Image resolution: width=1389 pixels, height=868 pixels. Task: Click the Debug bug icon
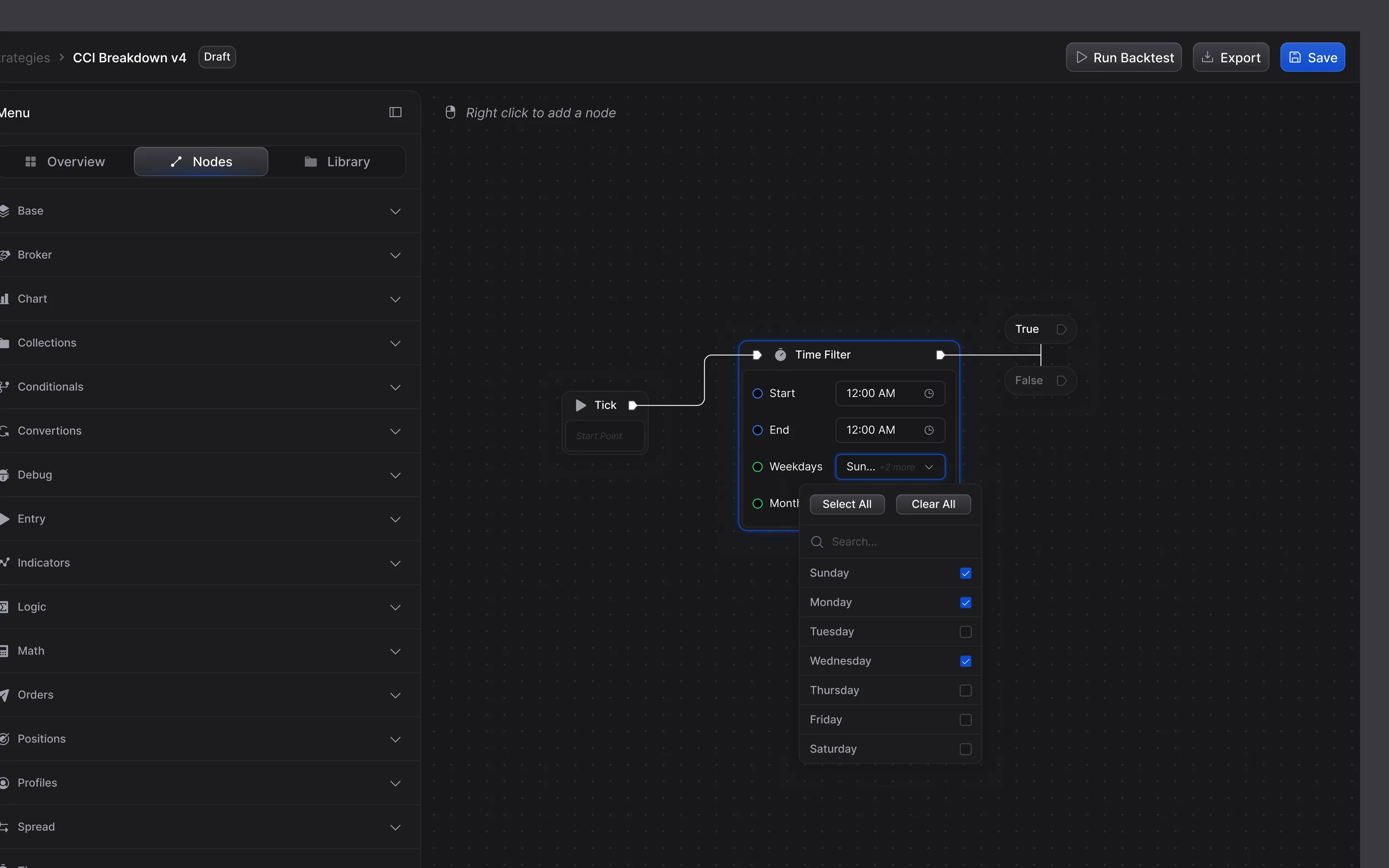[x=5, y=475]
